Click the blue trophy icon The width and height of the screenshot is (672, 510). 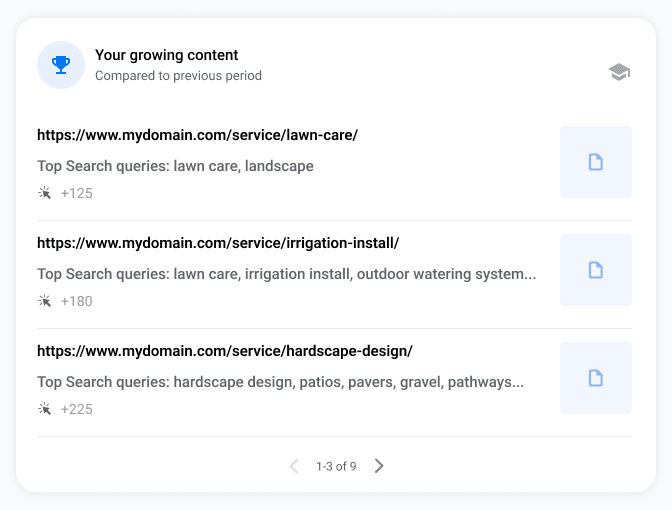(61, 65)
